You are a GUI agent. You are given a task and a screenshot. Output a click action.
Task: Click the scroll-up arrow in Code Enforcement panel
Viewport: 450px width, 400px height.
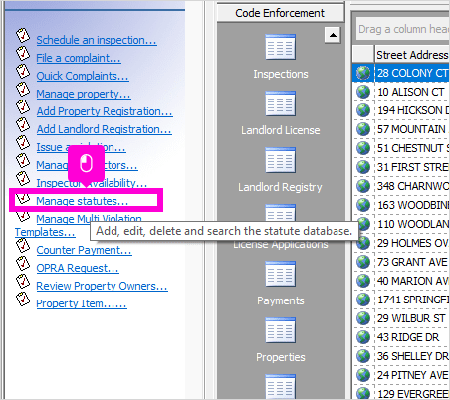[333, 35]
